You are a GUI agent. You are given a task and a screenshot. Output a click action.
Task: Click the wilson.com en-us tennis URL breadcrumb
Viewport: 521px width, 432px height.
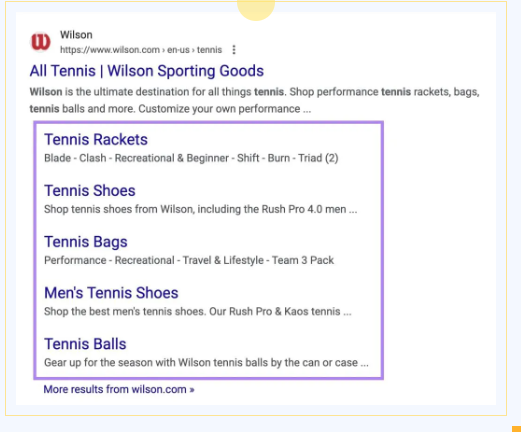[141, 50]
